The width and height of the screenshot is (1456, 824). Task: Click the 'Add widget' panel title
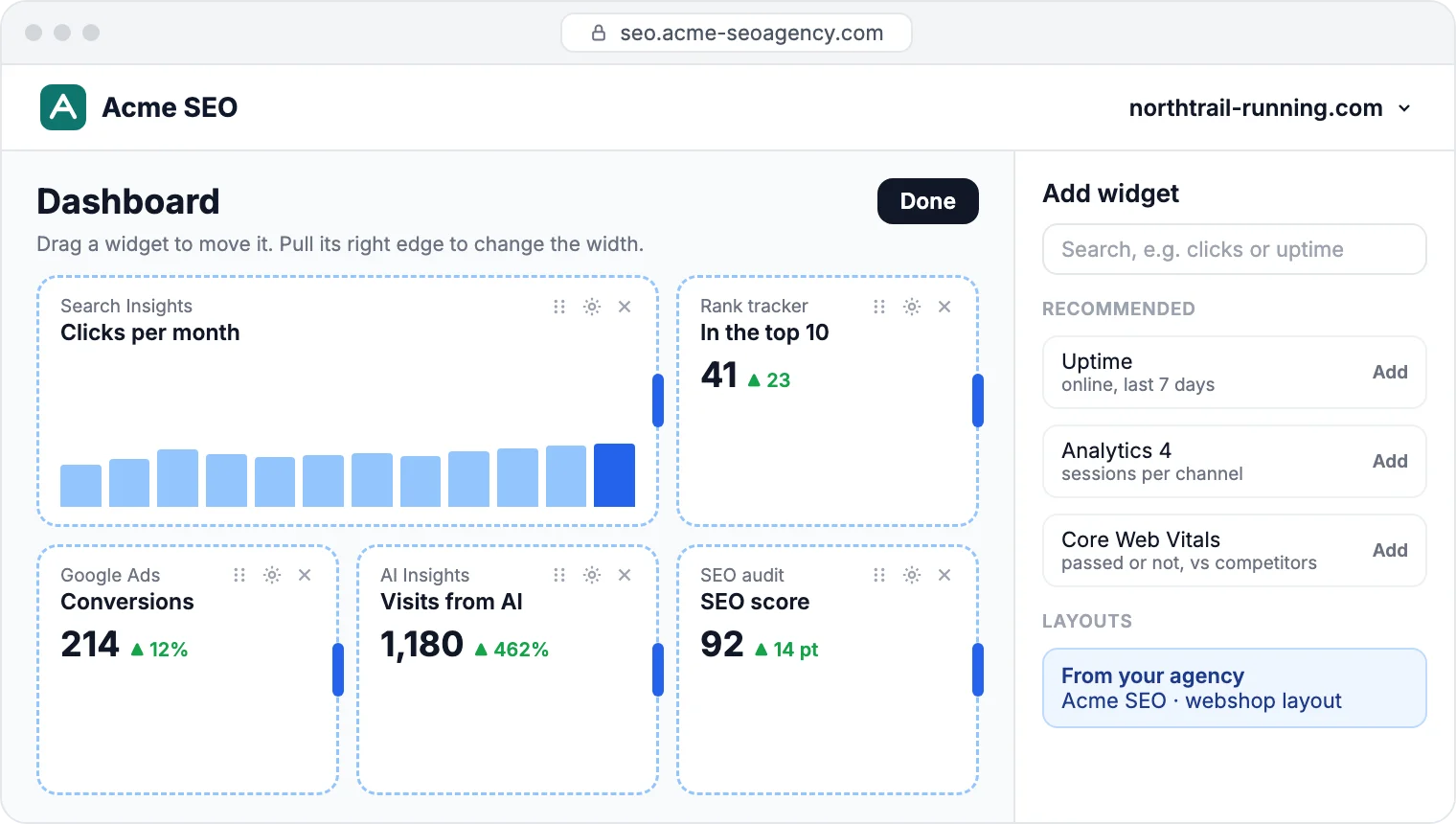(1111, 194)
